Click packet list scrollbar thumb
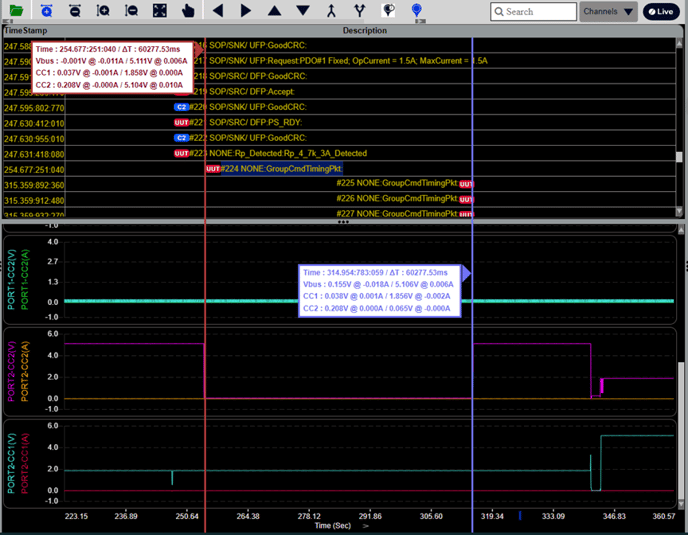This screenshot has height=535, width=688. [679, 157]
